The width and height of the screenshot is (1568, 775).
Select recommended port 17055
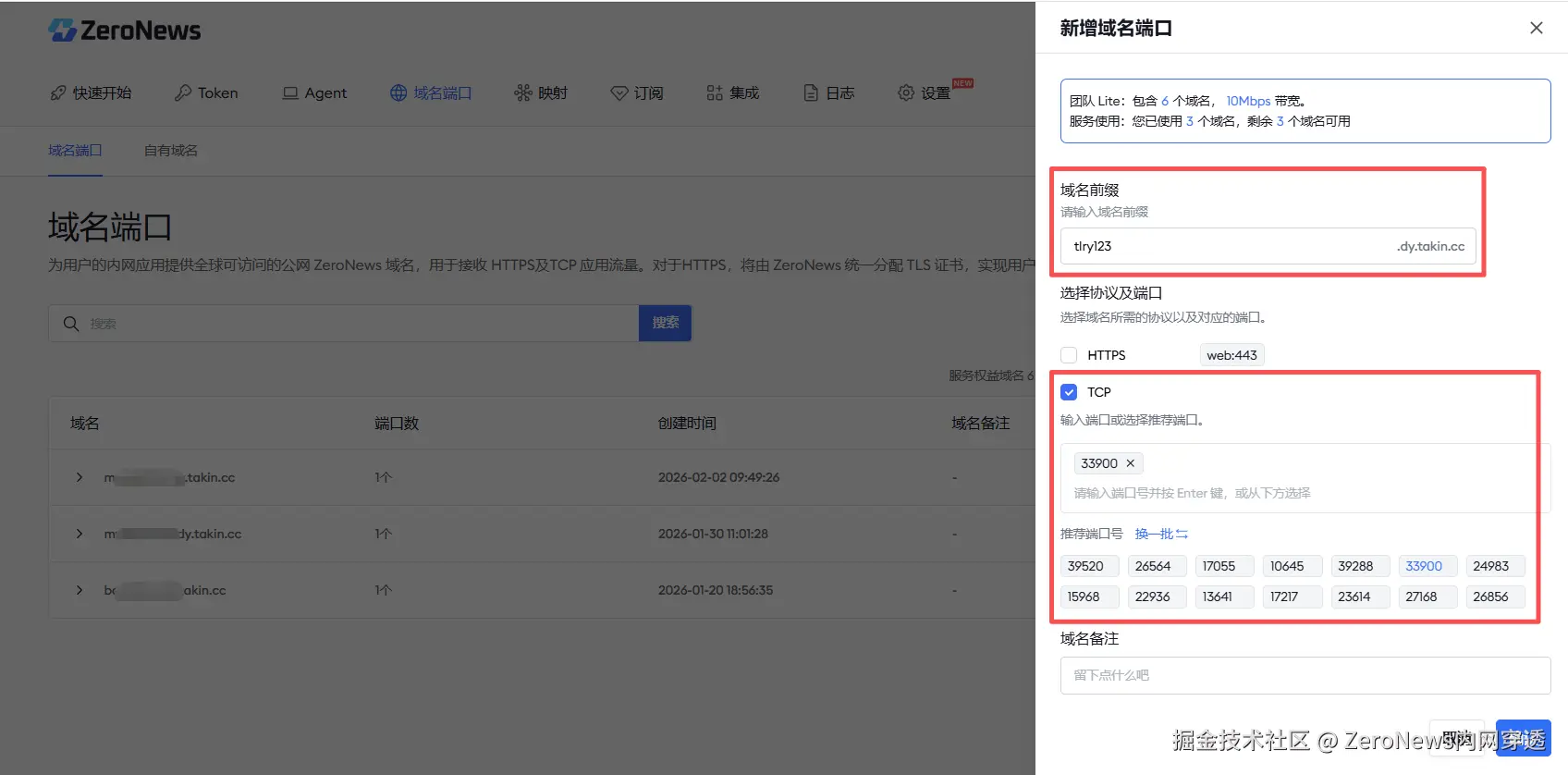(x=1225, y=566)
